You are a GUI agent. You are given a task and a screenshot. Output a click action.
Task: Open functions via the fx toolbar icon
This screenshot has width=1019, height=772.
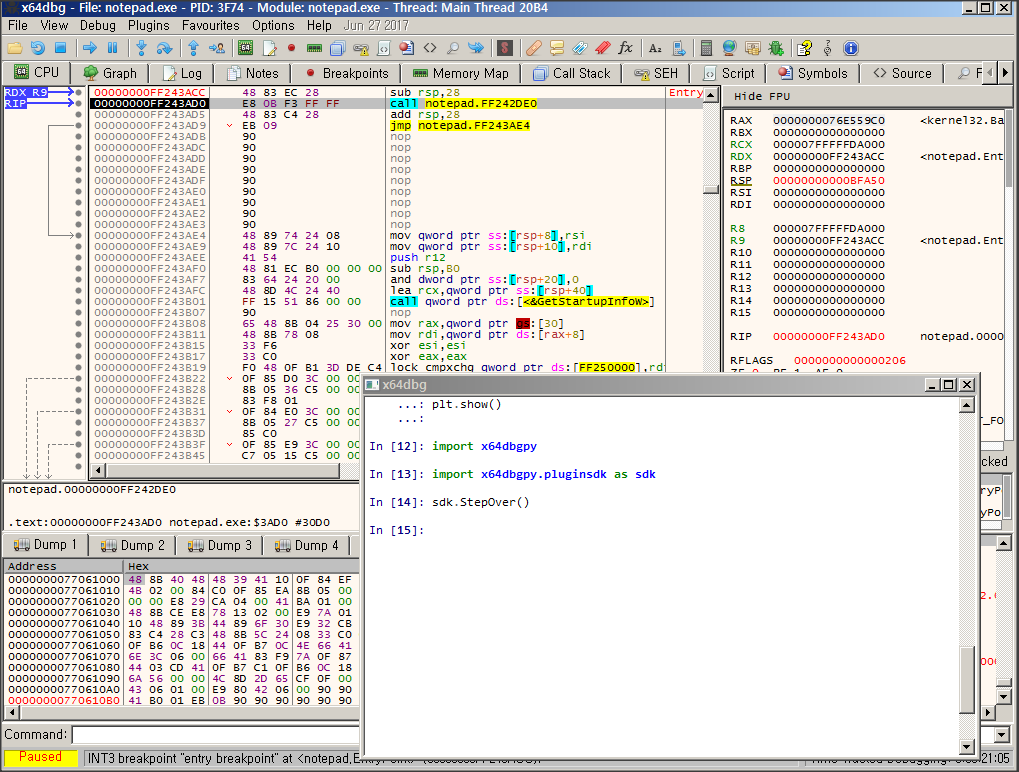pyautogui.click(x=626, y=48)
